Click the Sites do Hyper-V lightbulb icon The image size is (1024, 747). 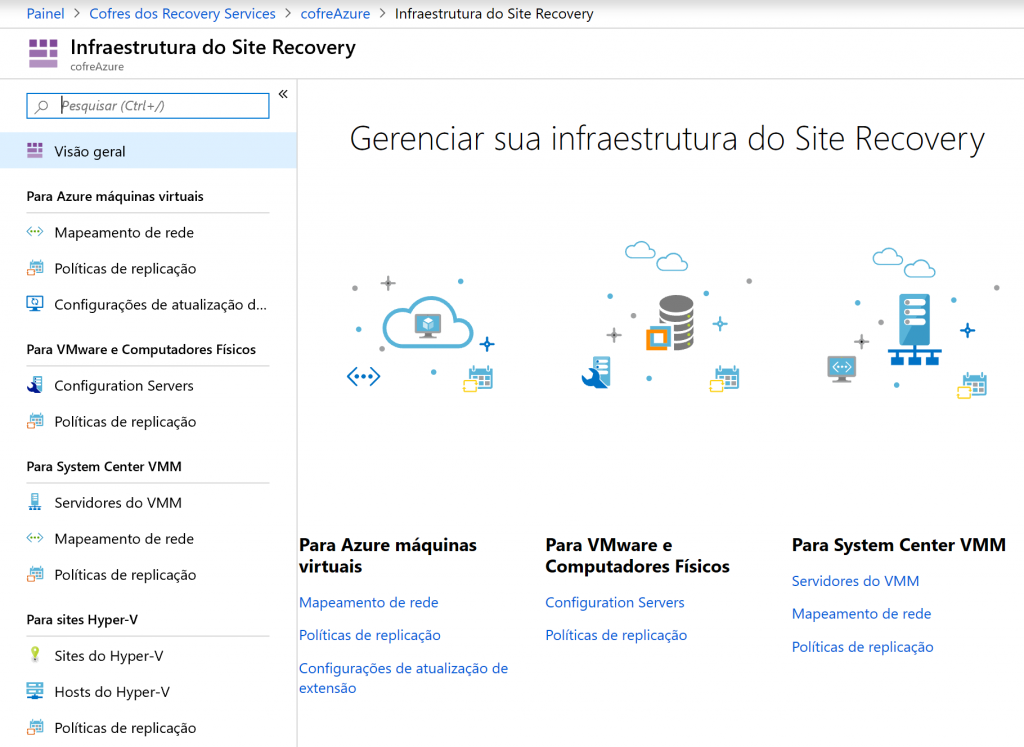35,655
